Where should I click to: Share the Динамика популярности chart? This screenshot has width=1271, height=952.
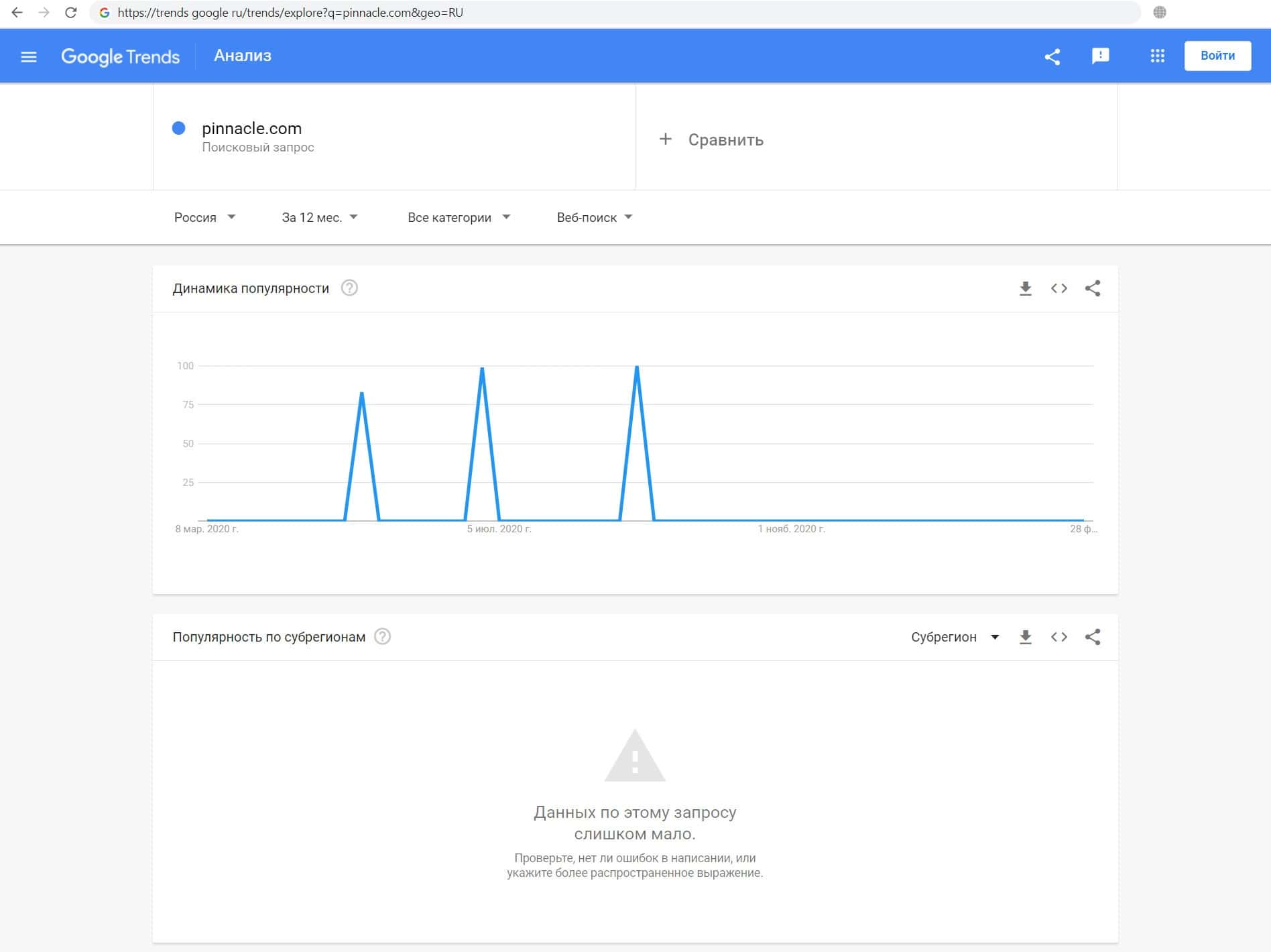pyautogui.click(x=1093, y=288)
